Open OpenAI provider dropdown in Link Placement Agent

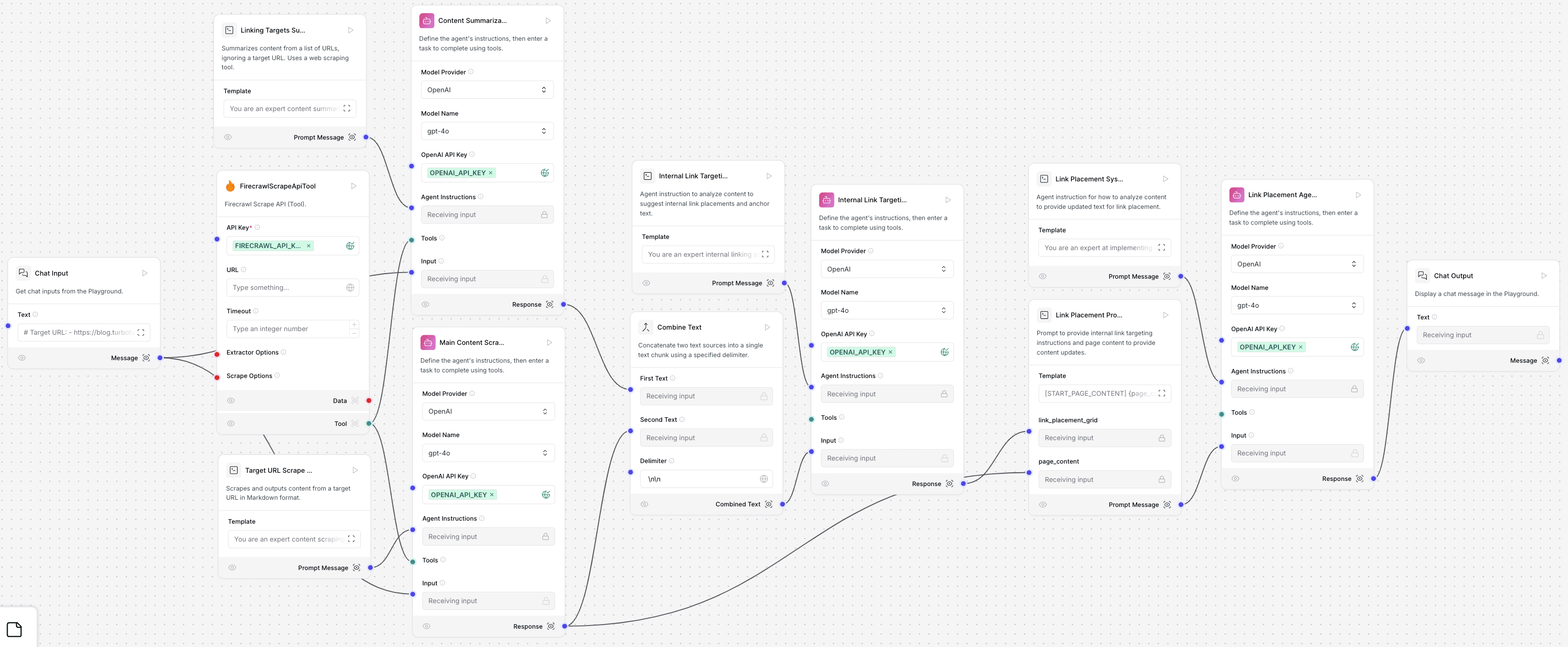[x=1296, y=264]
